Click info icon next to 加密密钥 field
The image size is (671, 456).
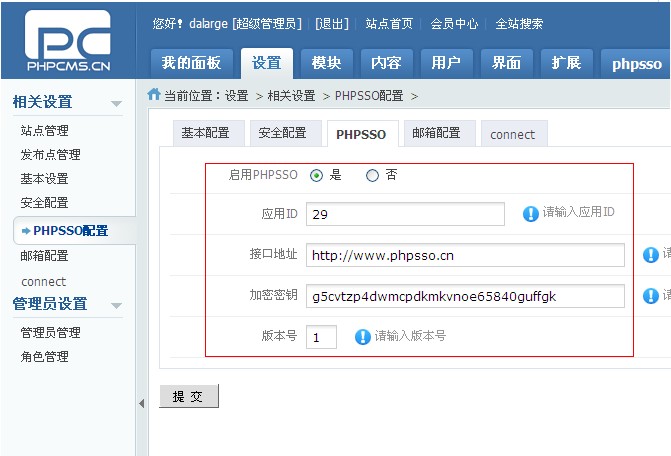pyautogui.click(x=650, y=296)
